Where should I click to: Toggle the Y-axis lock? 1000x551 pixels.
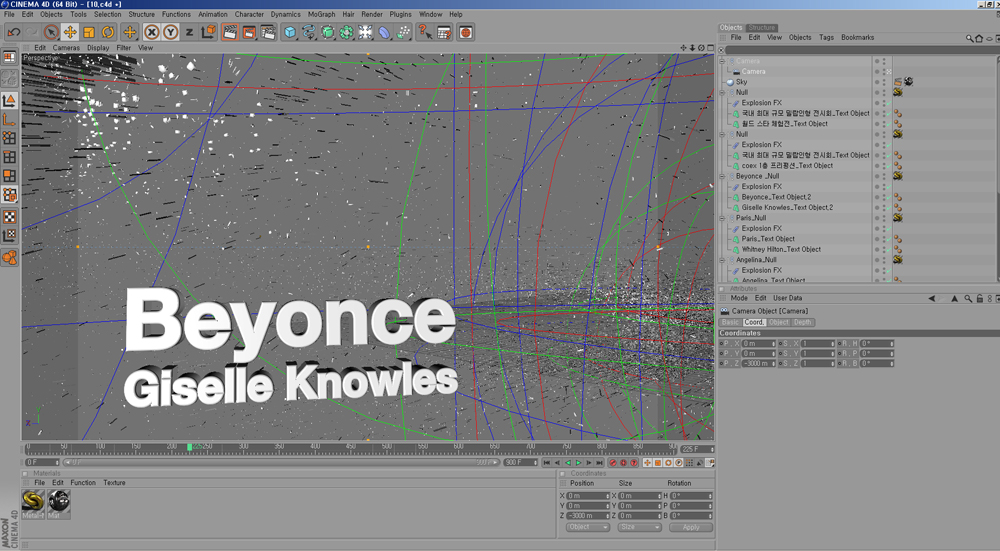[x=170, y=32]
